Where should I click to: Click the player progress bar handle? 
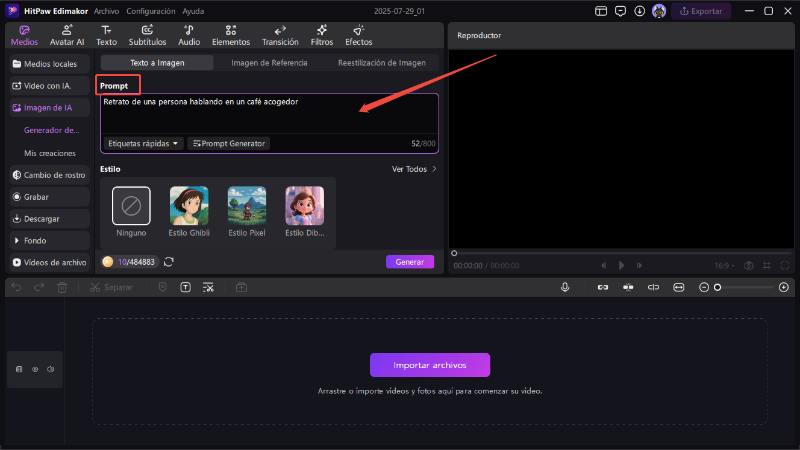click(454, 253)
